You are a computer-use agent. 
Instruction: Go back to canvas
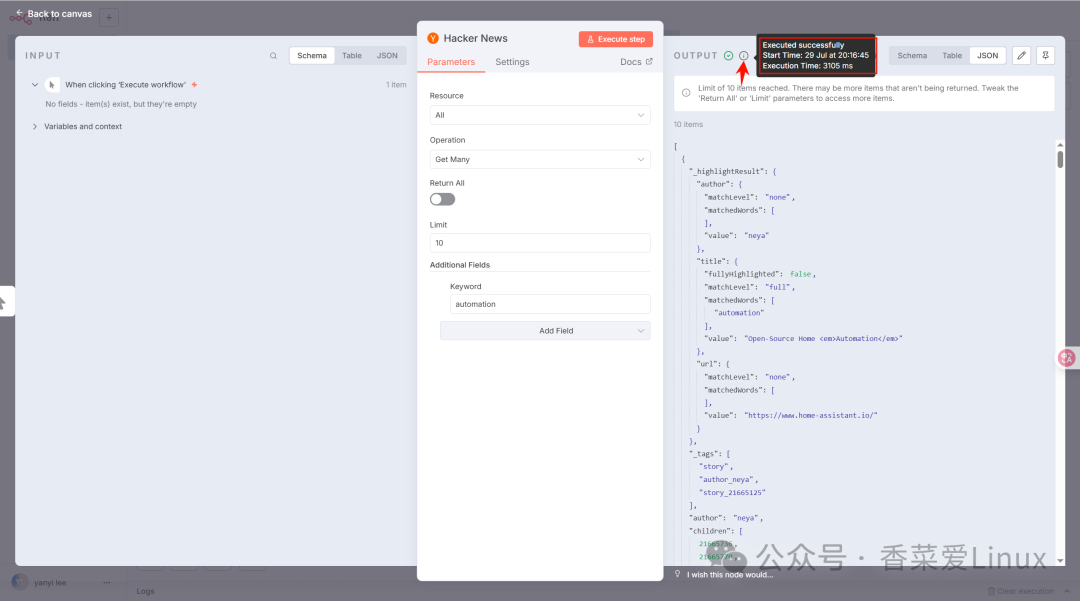click(54, 14)
